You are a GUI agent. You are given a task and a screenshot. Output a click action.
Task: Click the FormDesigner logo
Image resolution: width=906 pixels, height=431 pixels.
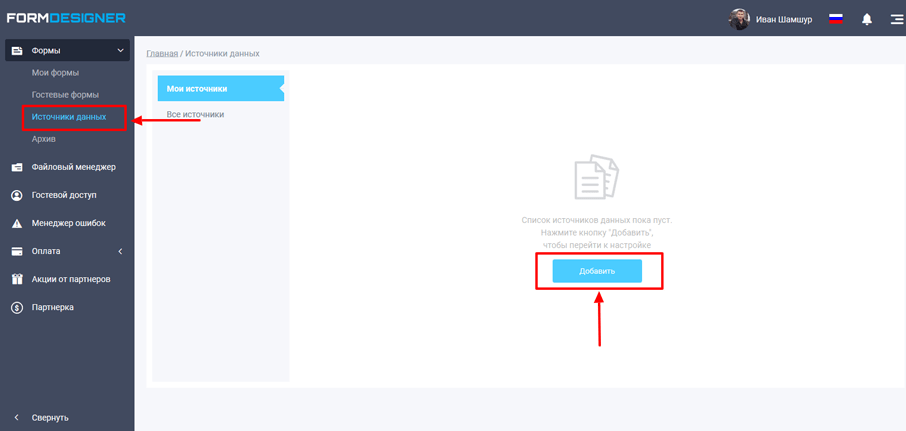pos(66,18)
